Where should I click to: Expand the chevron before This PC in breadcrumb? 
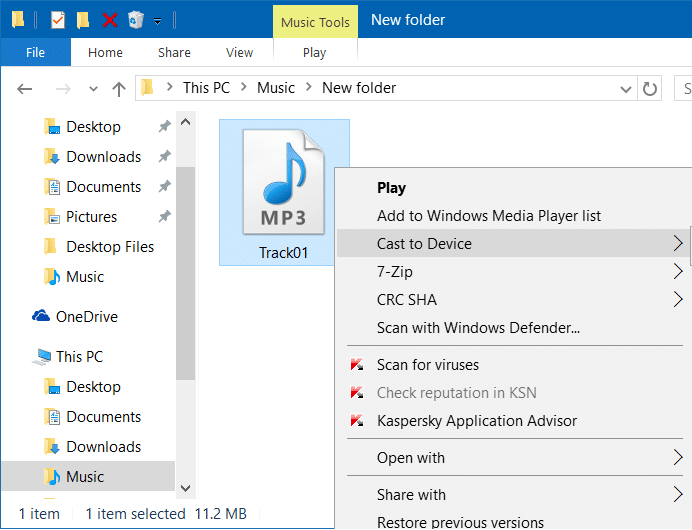pos(169,87)
